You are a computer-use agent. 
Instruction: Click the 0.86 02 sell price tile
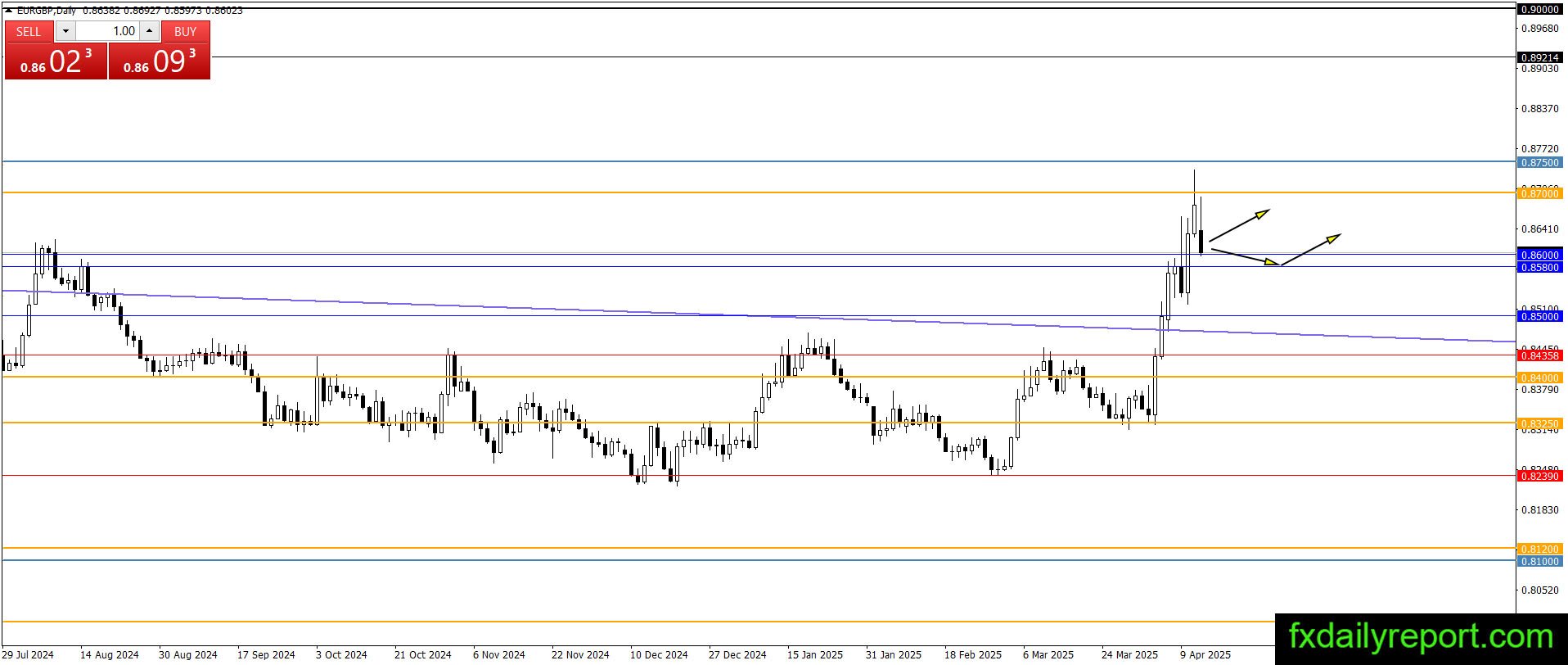pos(56,61)
